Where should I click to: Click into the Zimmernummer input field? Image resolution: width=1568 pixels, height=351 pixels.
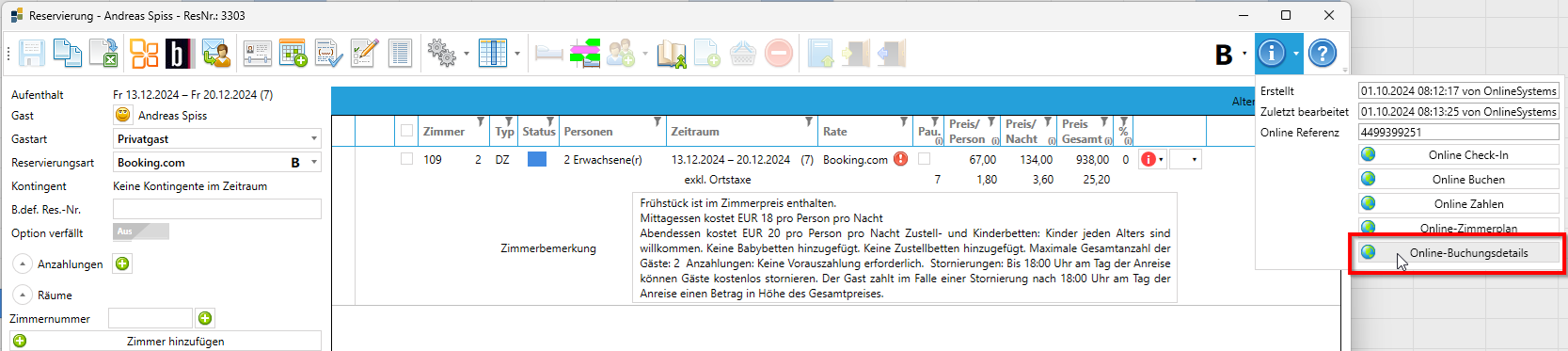150,318
